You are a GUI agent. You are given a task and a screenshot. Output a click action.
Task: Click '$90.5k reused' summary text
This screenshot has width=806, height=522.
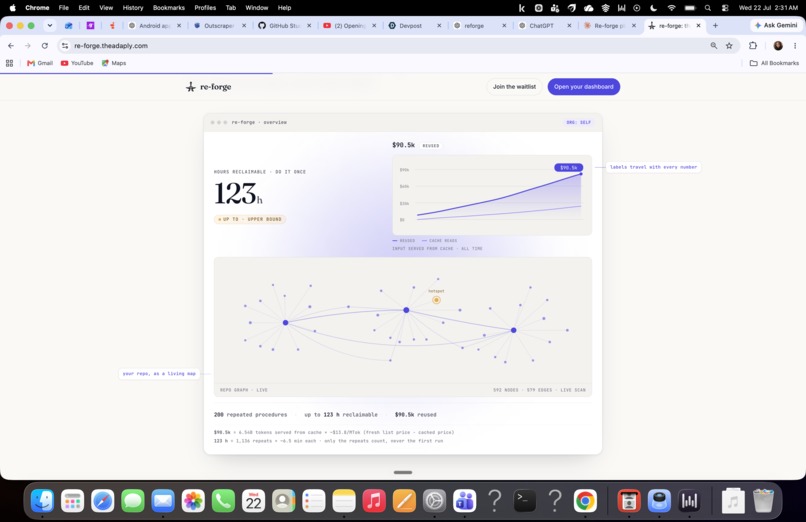(415, 415)
